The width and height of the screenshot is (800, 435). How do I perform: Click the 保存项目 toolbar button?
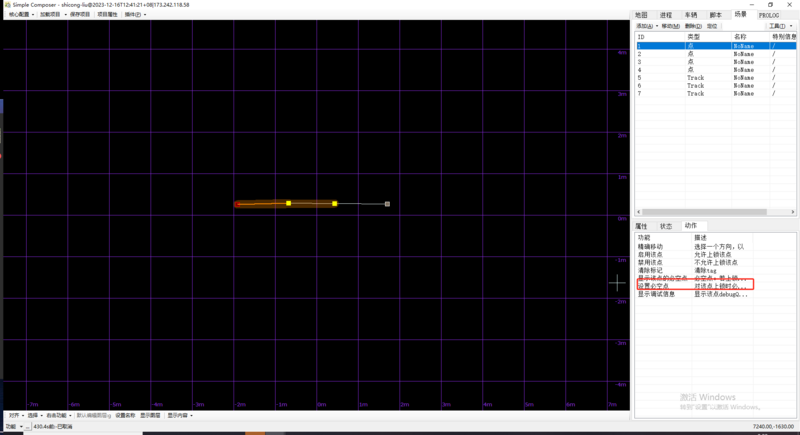(x=81, y=15)
